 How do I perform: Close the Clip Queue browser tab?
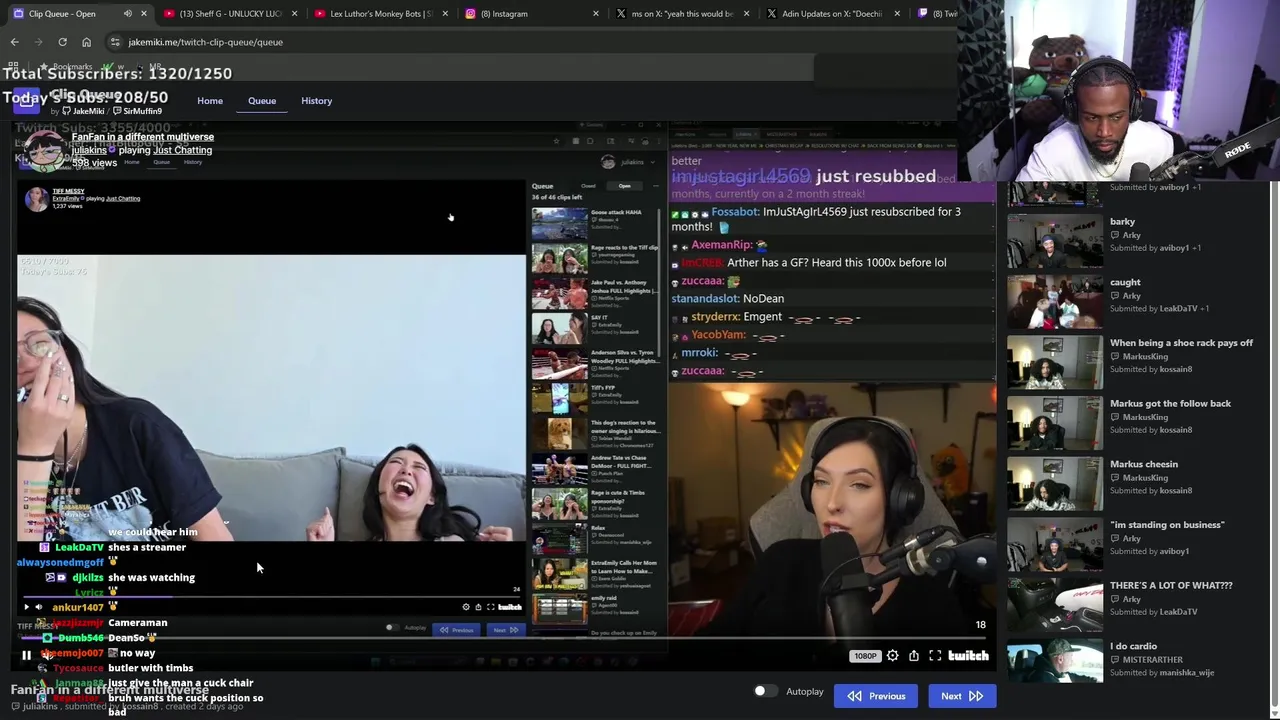tap(144, 14)
